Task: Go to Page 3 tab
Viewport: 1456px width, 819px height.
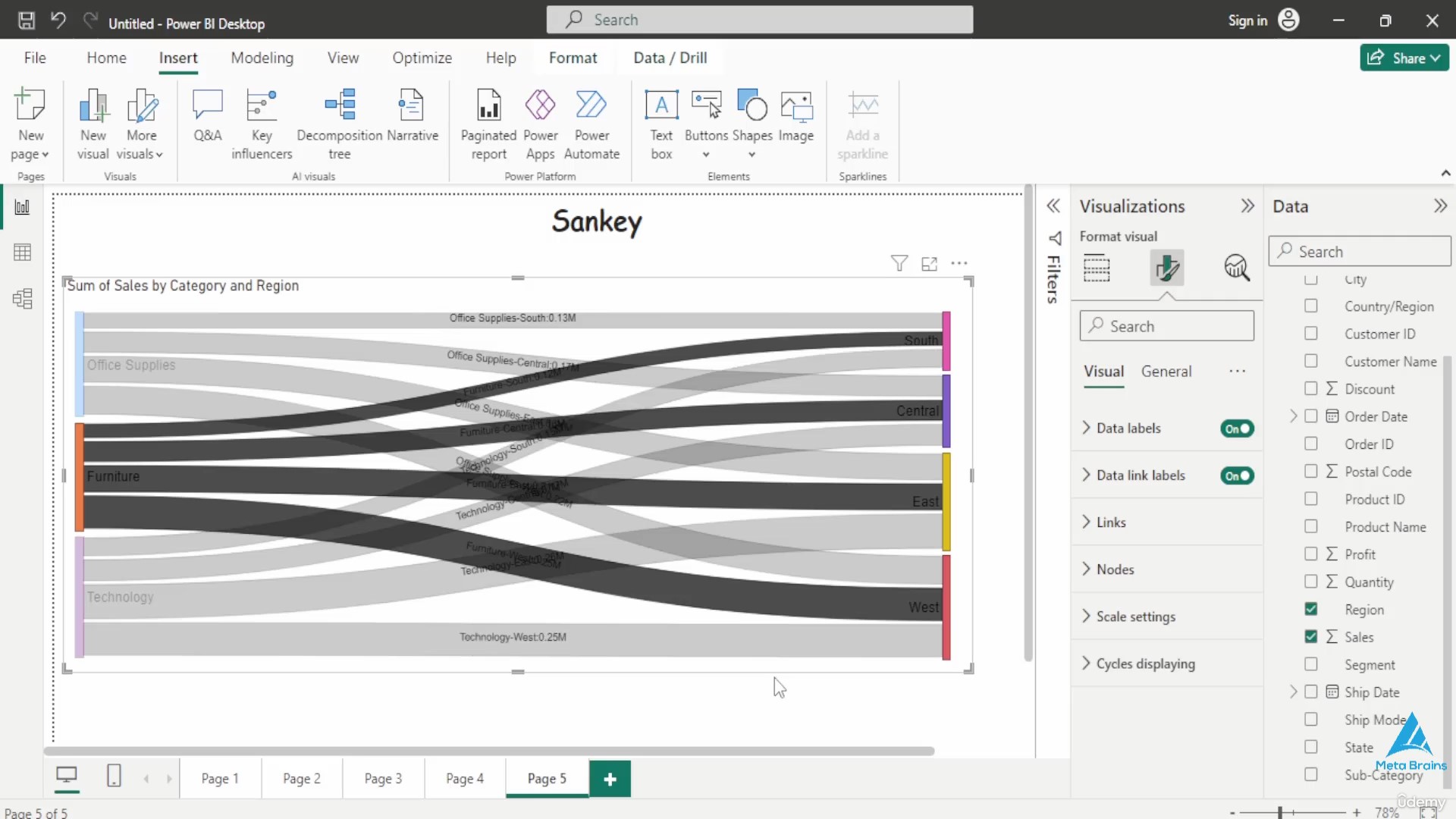Action: click(383, 779)
